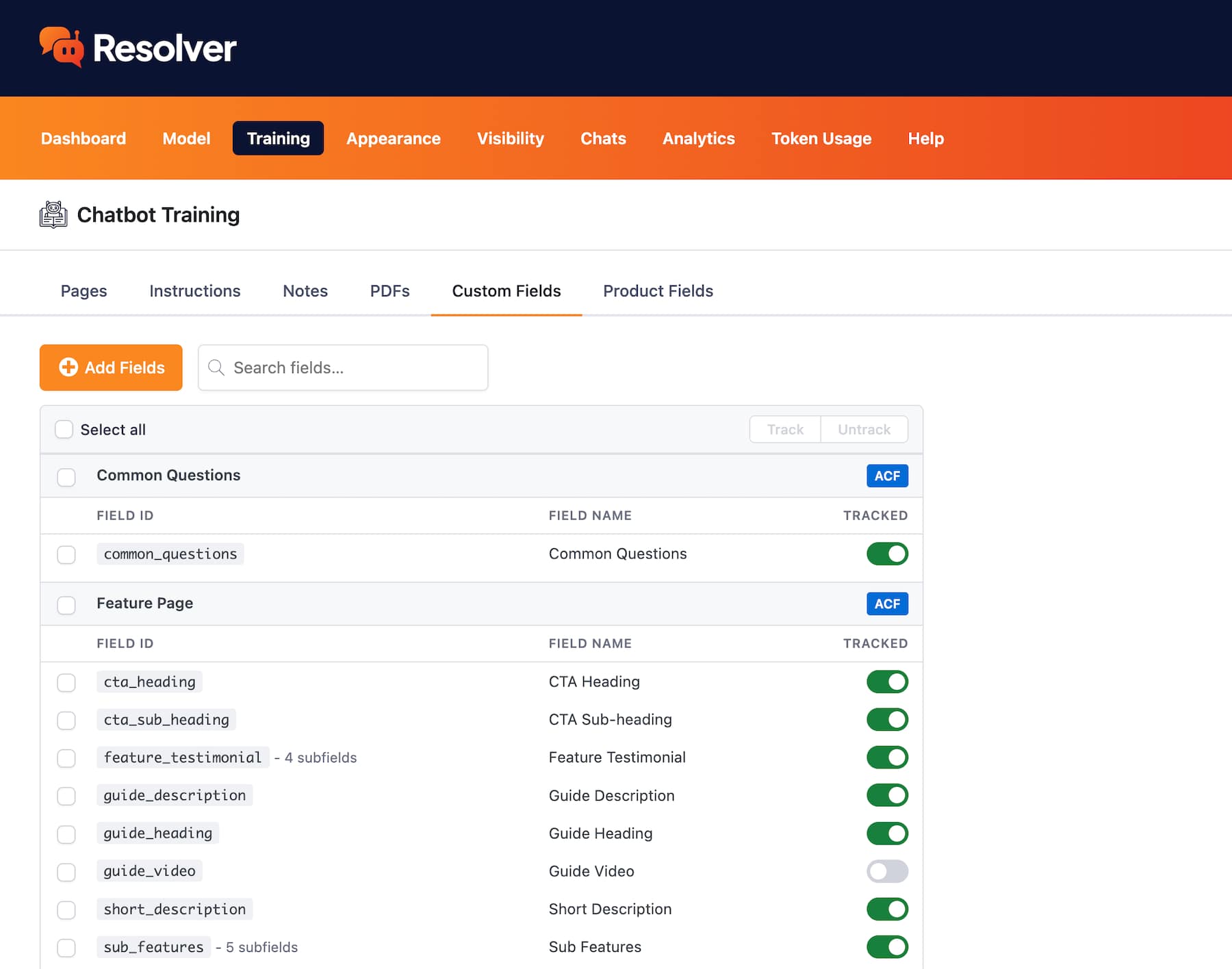Open the Token Usage section
The width and height of the screenshot is (1232, 969).
pyautogui.click(x=821, y=138)
